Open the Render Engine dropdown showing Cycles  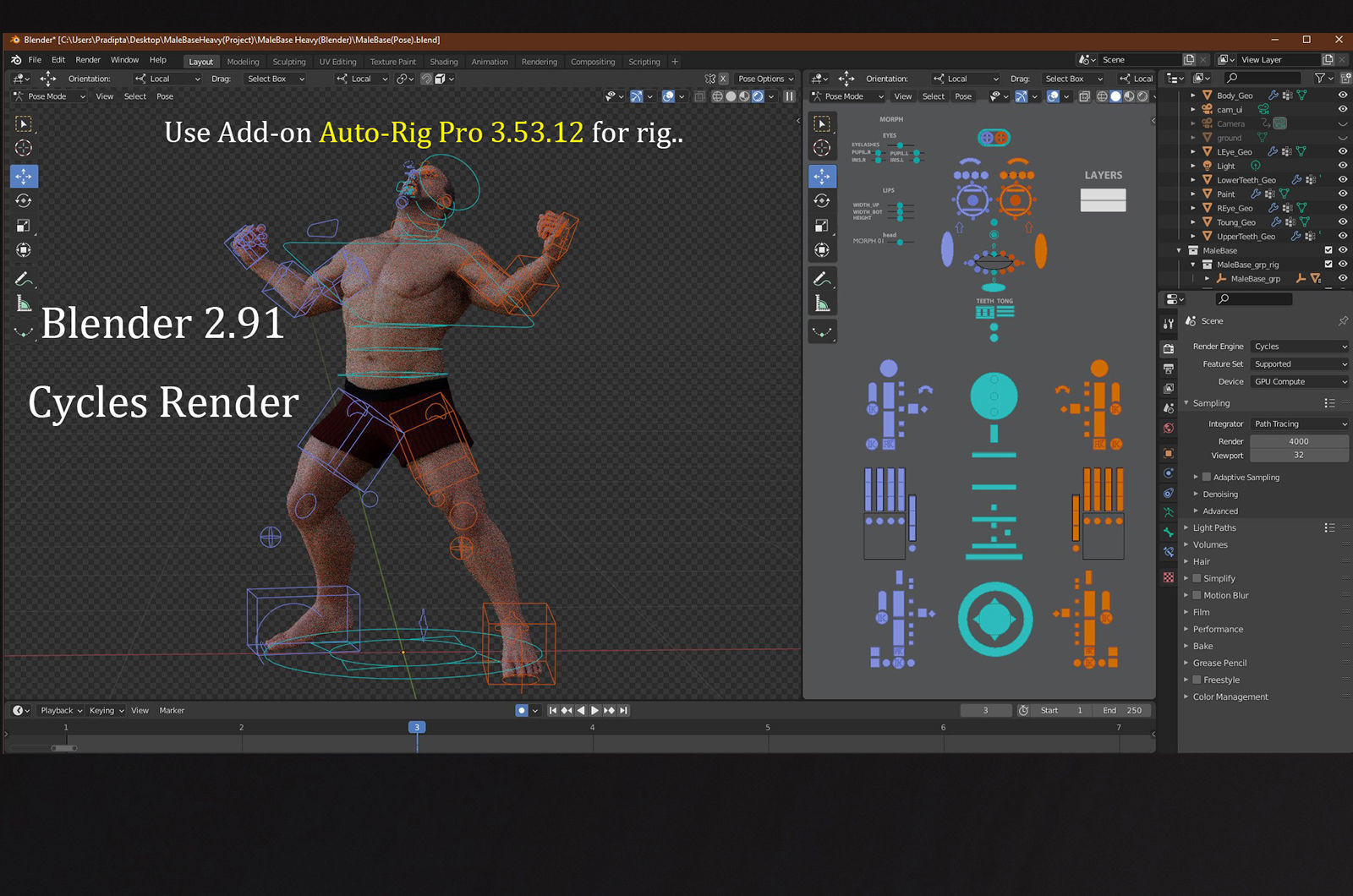click(x=1300, y=347)
